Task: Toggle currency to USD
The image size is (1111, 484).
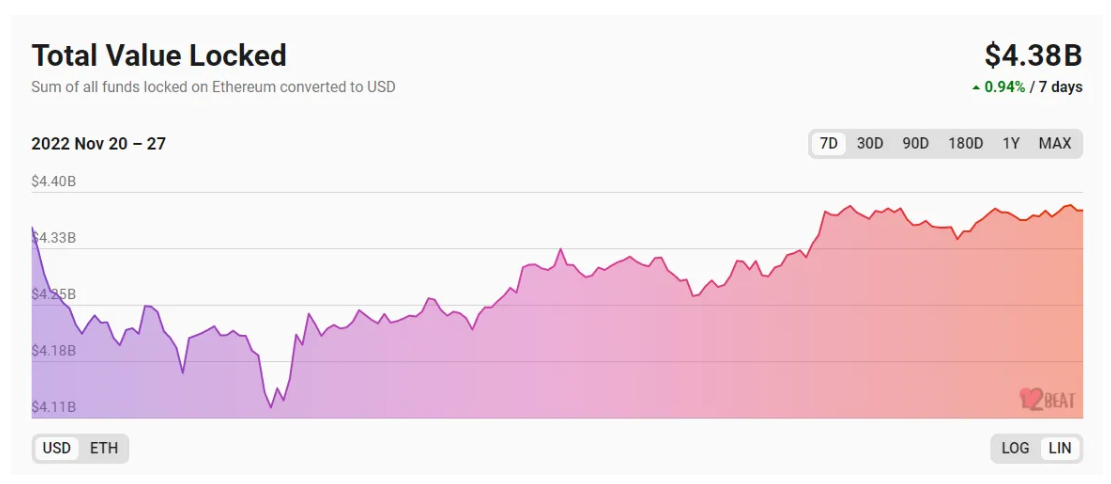Action: point(57,448)
